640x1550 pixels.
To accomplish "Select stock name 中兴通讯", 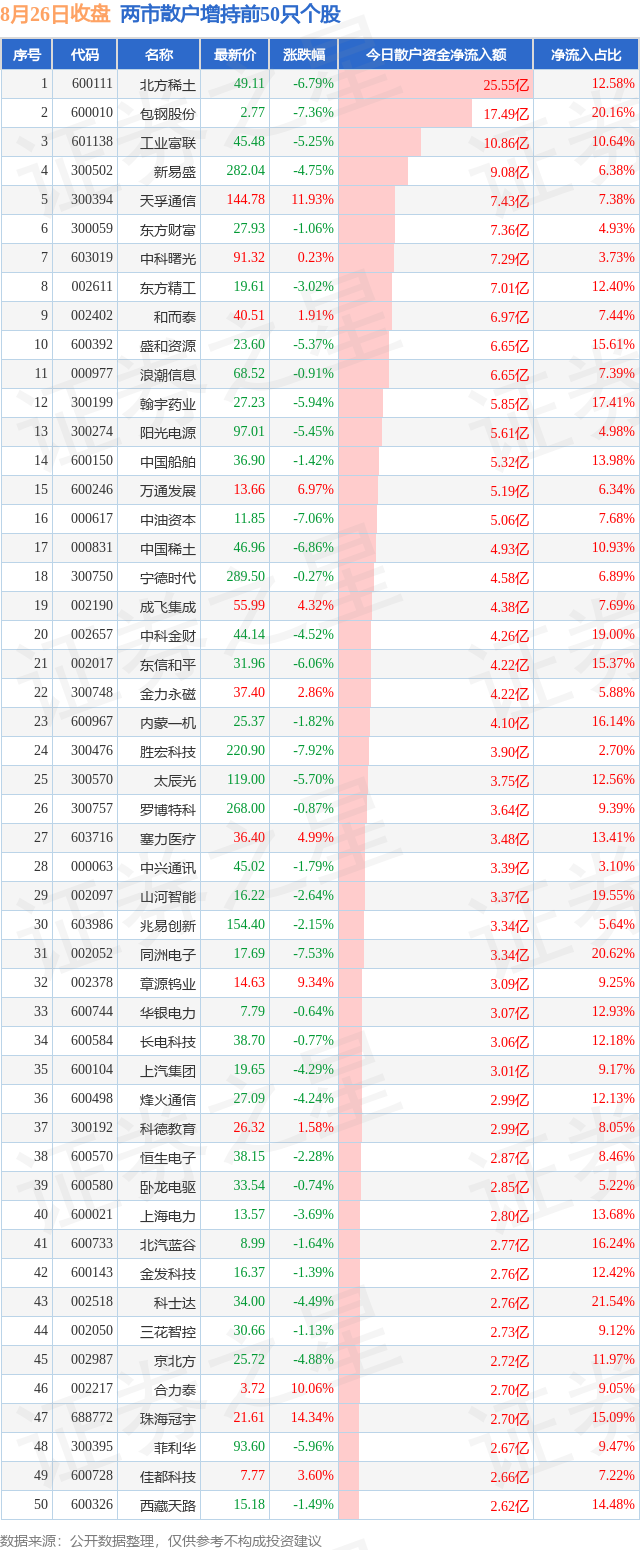I will point(168,868).
